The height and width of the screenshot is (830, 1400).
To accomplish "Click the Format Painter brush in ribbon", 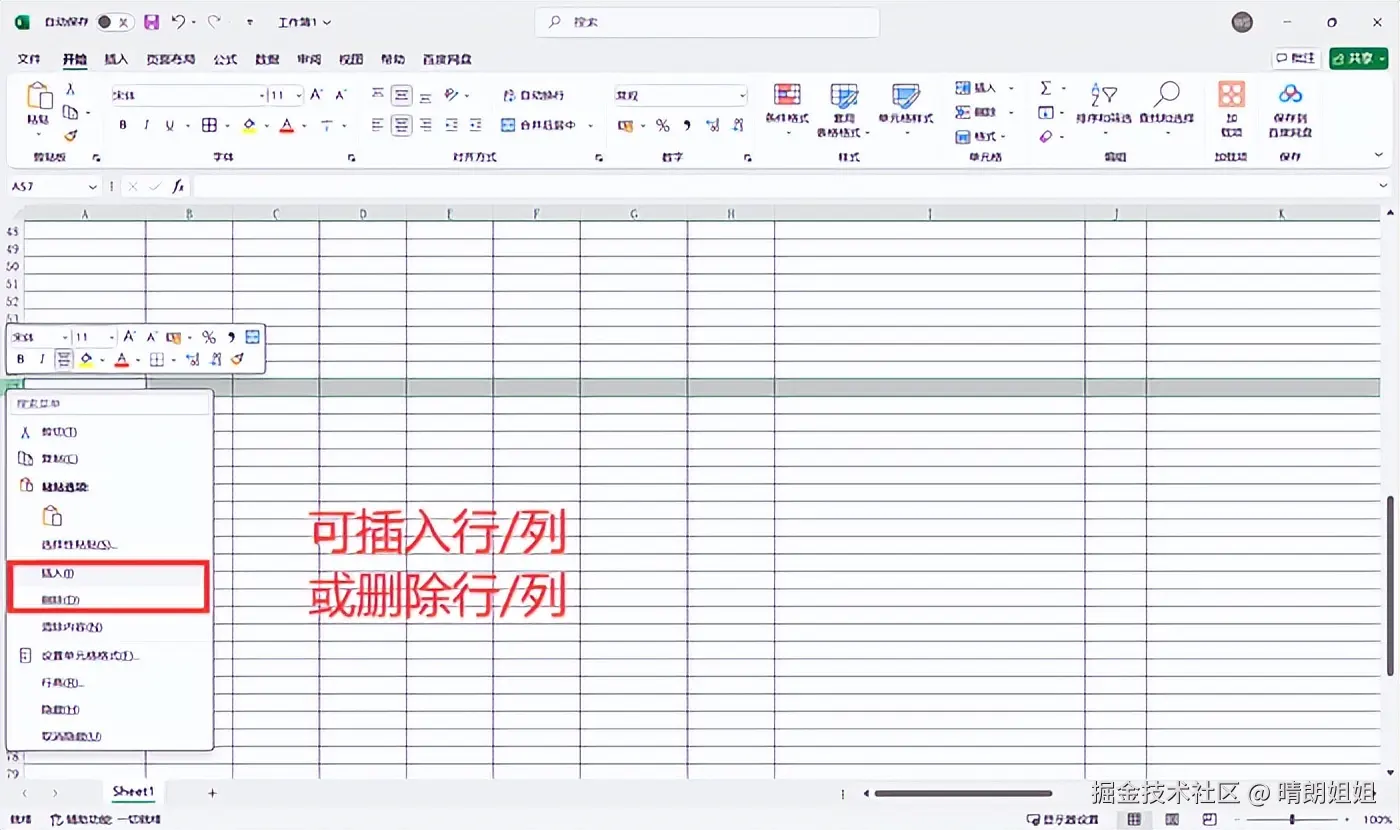I will pyautogui.click(x=71, y=135).
